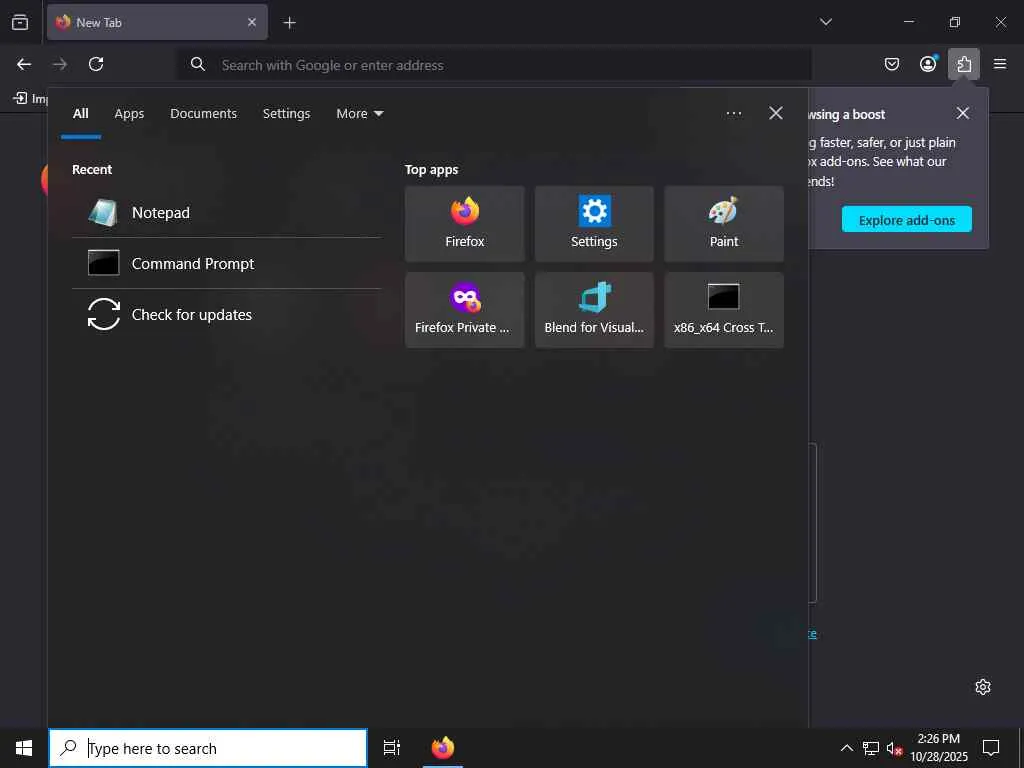This screenshot has height=768, width=1024.
Task: Click Explore add-ons button
Action: pos(906,219)
